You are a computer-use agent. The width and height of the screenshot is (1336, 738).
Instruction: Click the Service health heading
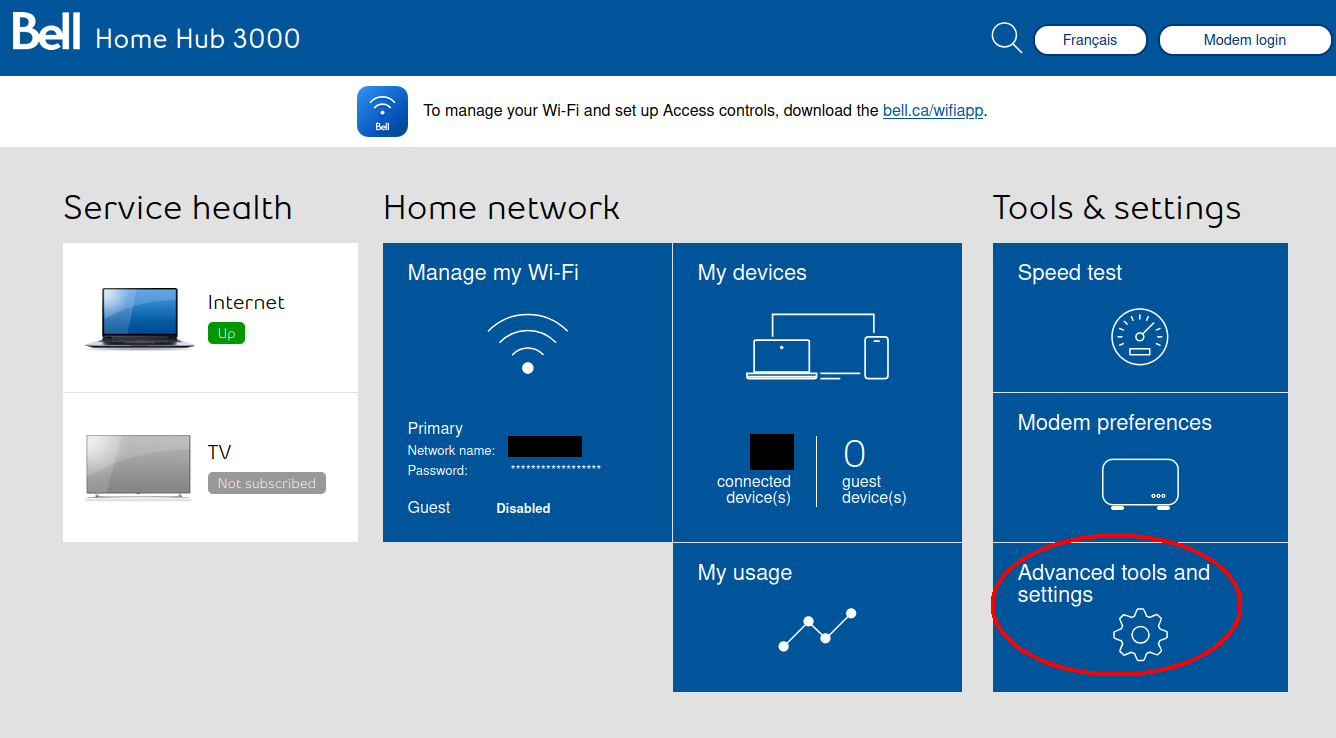(x=178, y=208)
